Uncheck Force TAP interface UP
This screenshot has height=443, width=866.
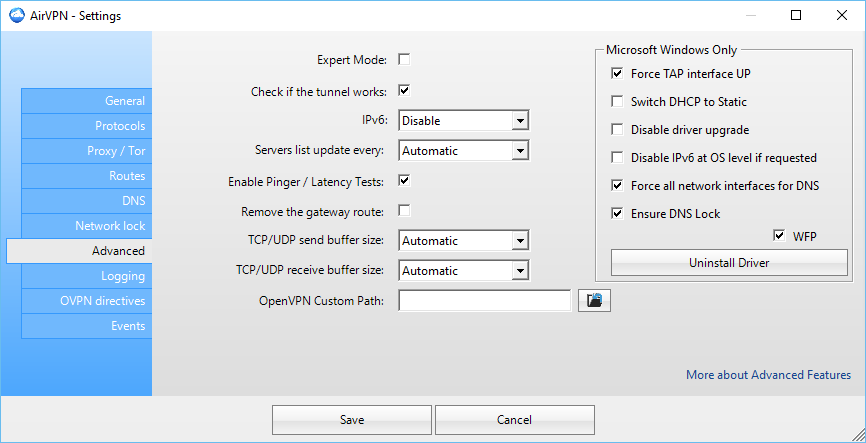pos(617,73)
